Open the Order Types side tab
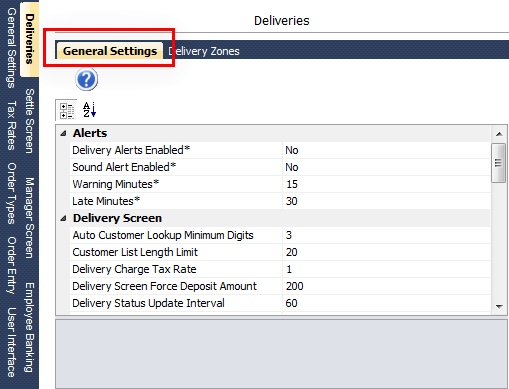This screenshot has height=389, width=509. 11,193
